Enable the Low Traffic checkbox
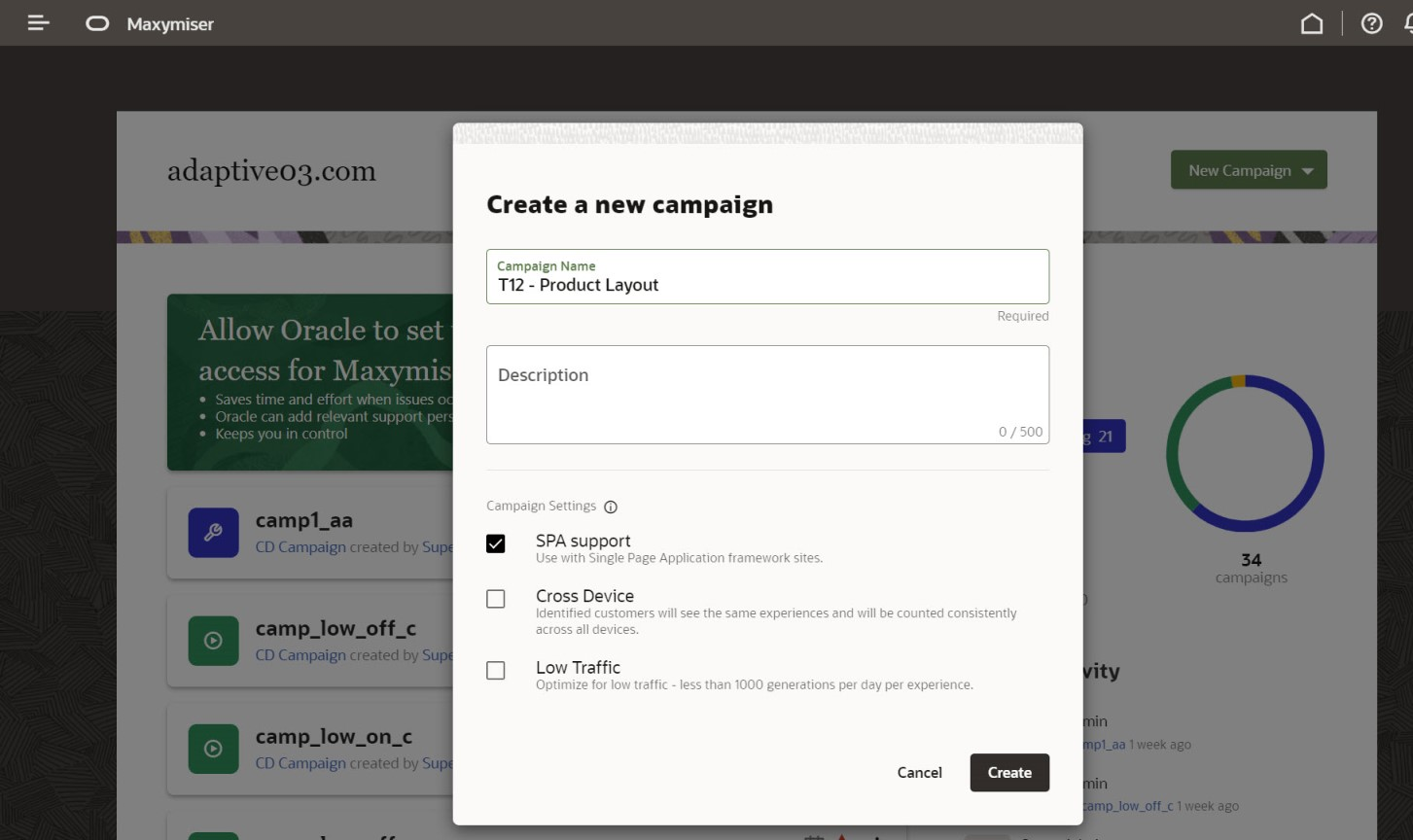The height and width of the screenshot is (840, 1413). coord(496,670)
